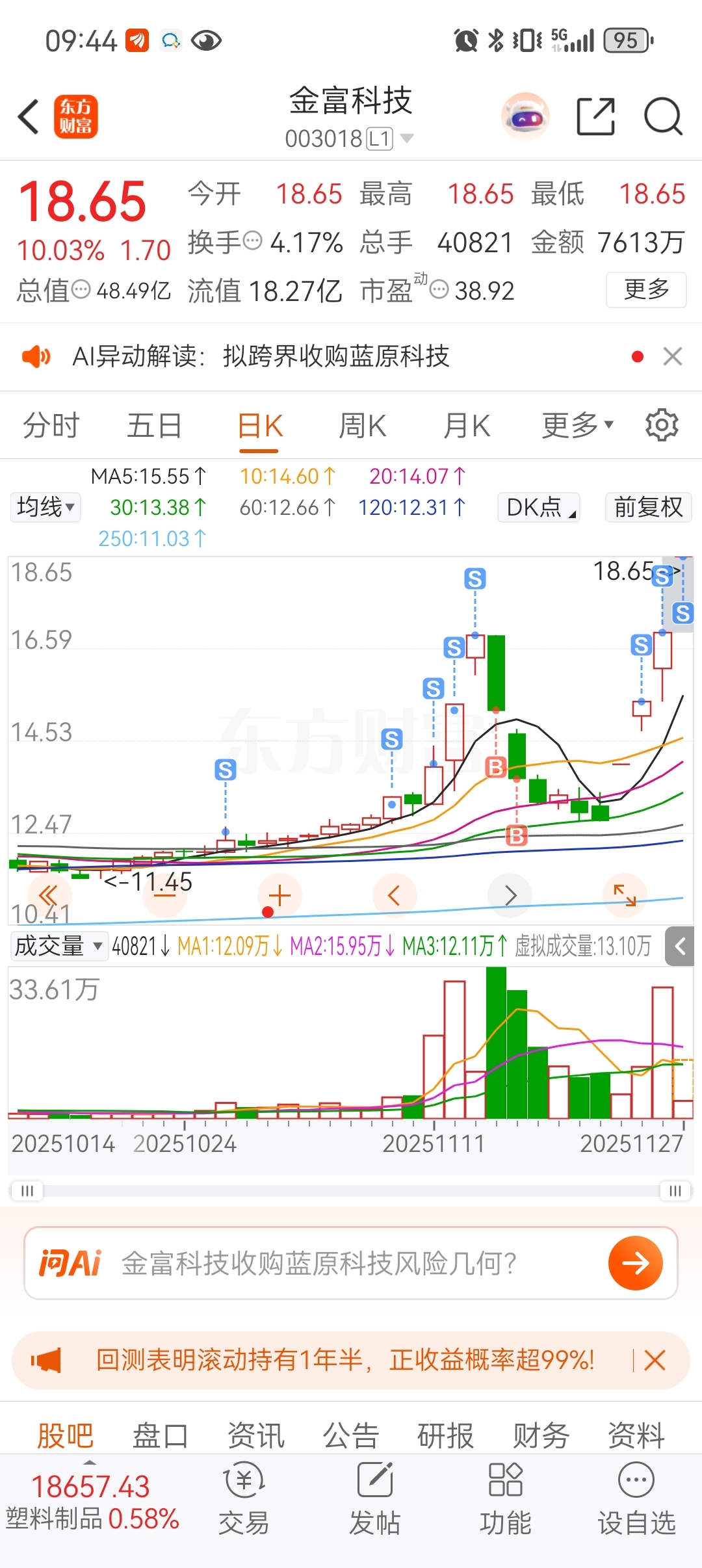This screenshot has width=702, height=1568.
Task: Switch to 月K tab
Action: pyautogui.click(x=467, y=425)
